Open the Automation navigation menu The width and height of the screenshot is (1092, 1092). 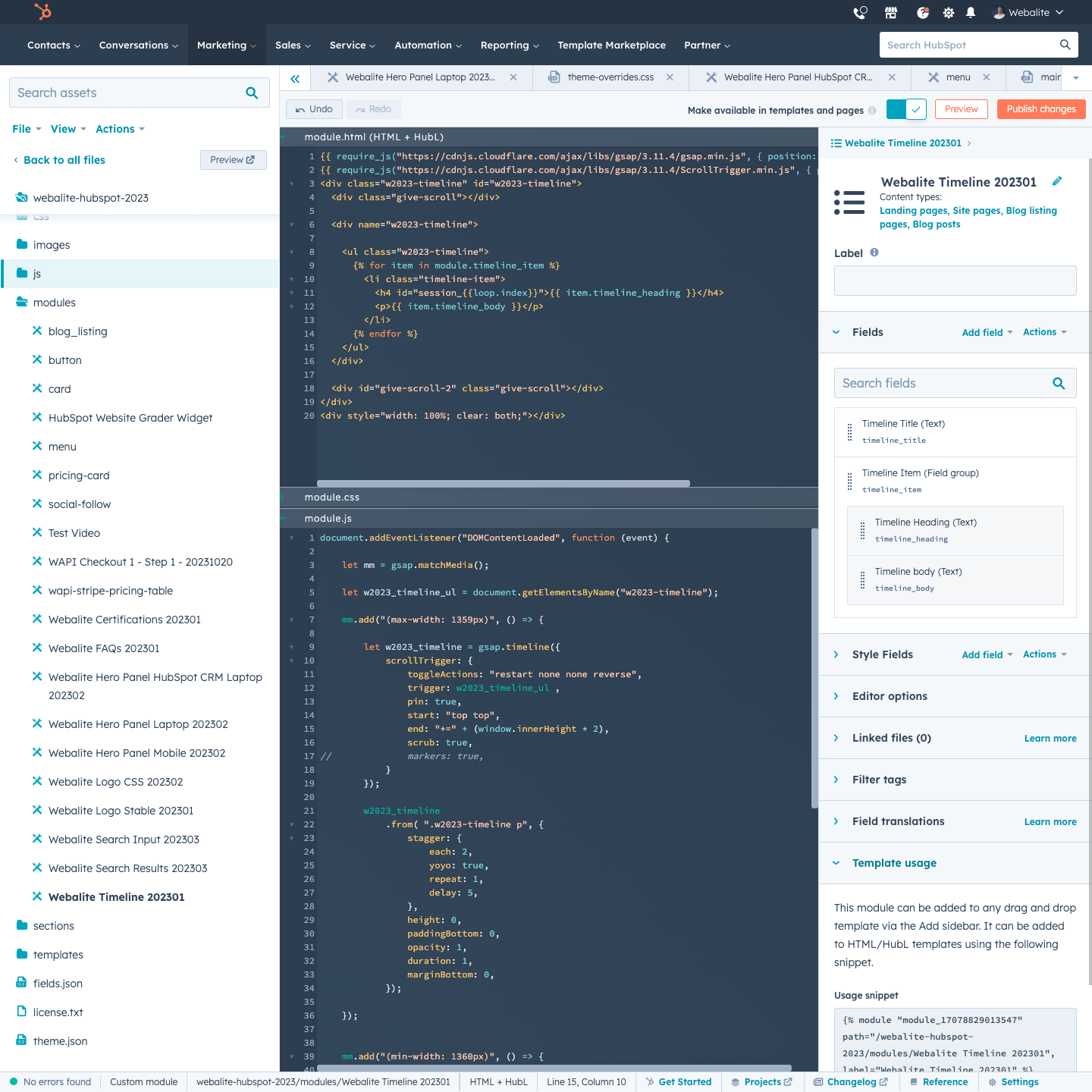(x=428, y=45)
